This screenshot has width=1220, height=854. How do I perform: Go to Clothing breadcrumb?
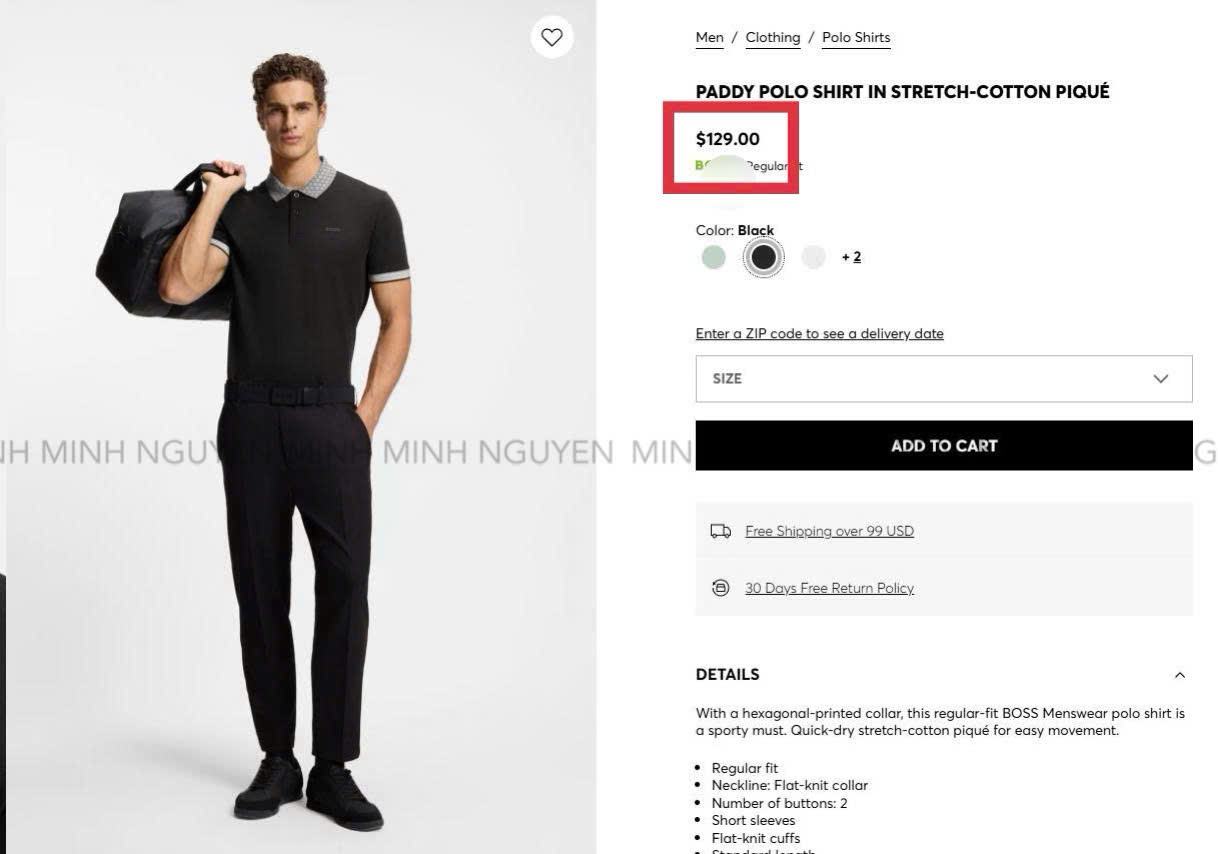click(x=772, y=38)
